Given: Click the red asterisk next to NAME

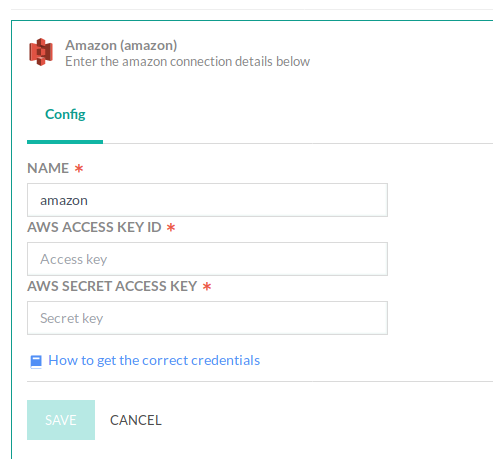Looking at the screenshot, I should click(79, 168).
